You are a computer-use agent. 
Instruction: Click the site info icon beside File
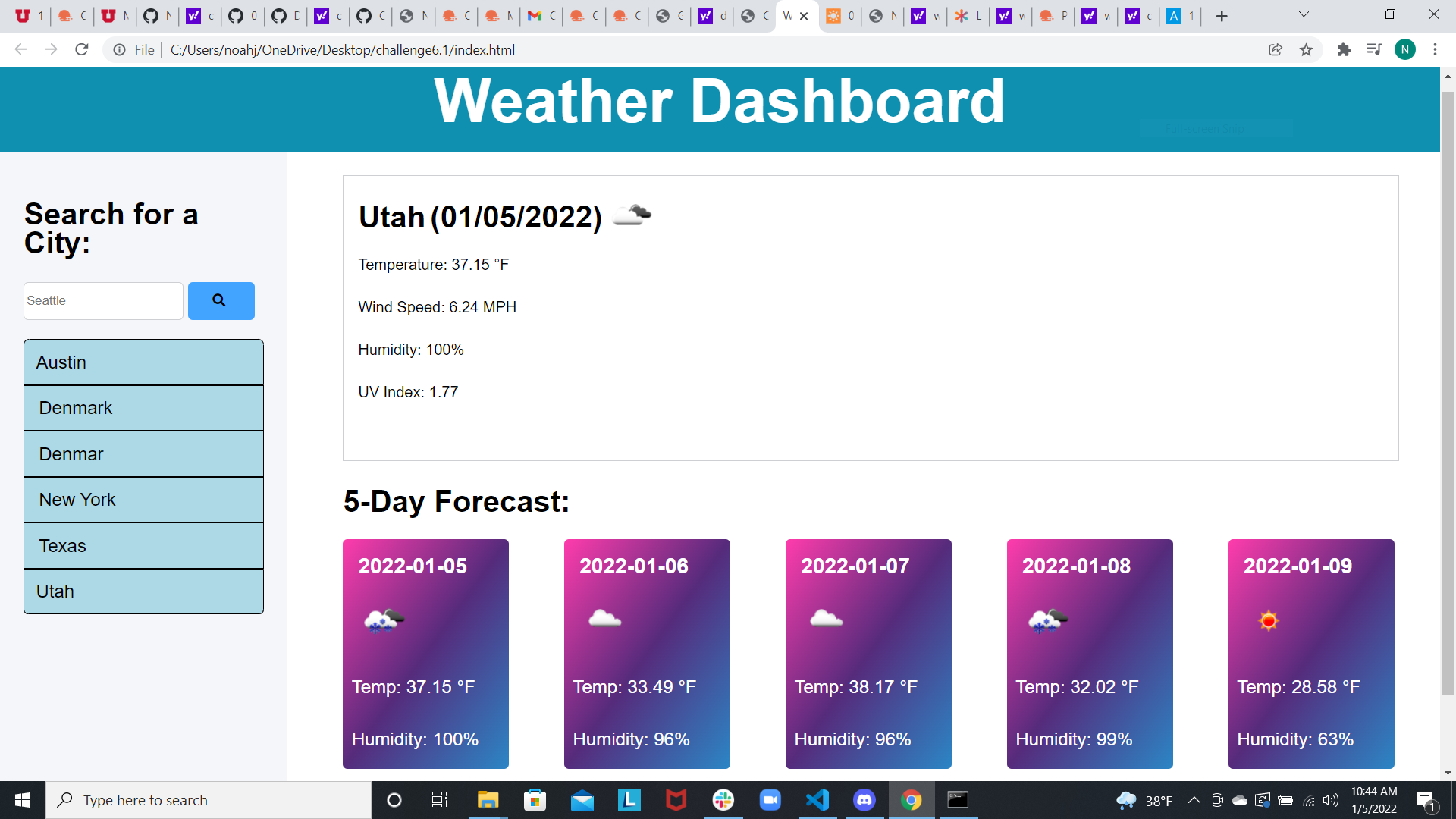[119, 49]
